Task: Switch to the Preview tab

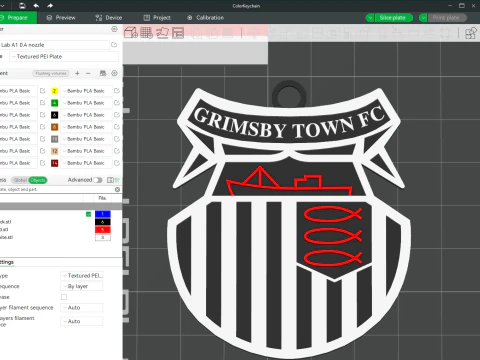Action: coord(61,18)
